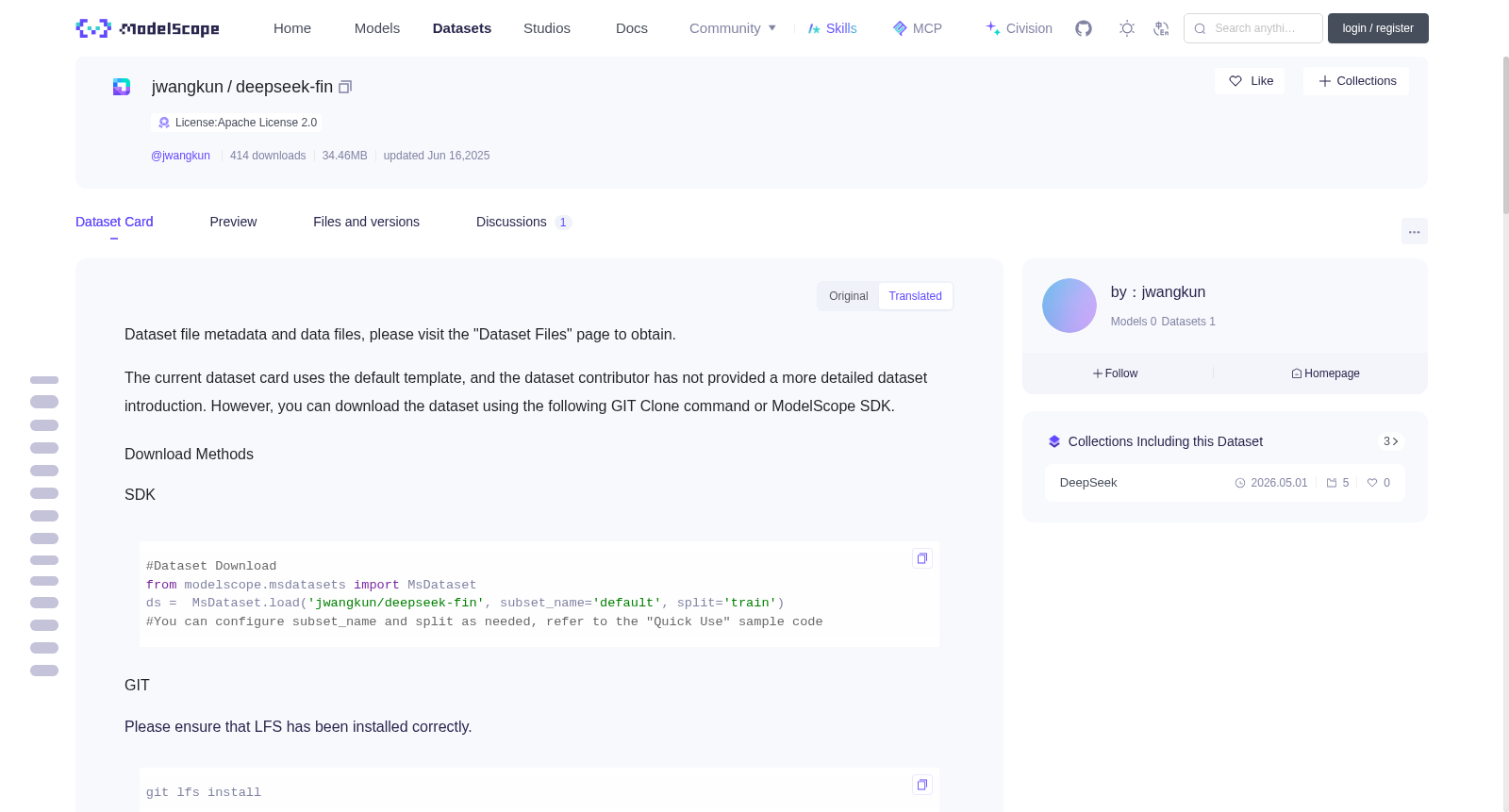Go to Studios
1509x812 pixels.
click(x=547, y=28)
